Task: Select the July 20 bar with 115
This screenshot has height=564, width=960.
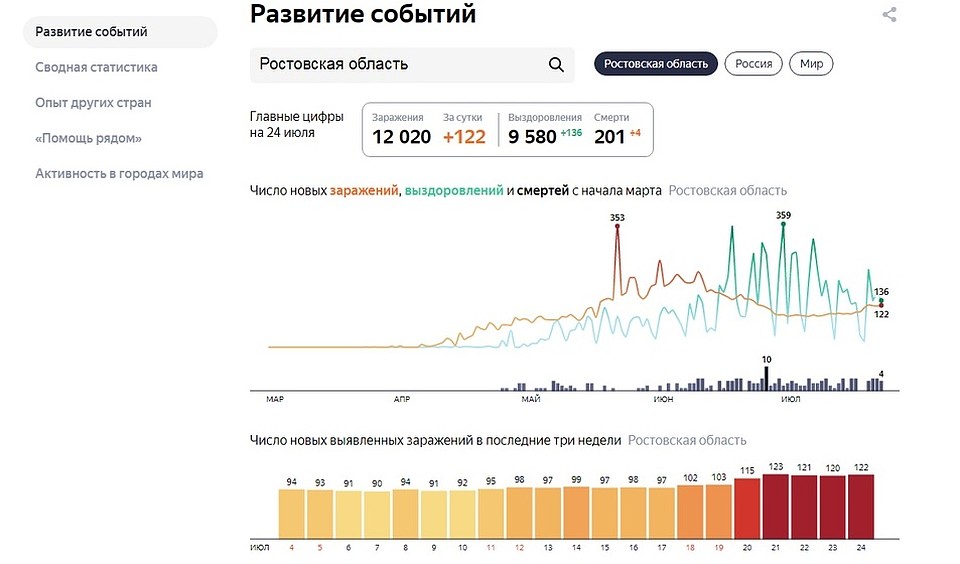Action: 747,509
